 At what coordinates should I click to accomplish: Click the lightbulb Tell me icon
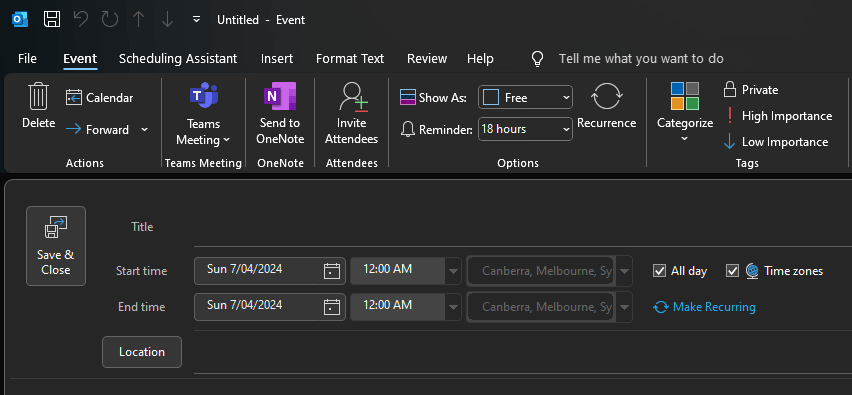pos(537,59)
